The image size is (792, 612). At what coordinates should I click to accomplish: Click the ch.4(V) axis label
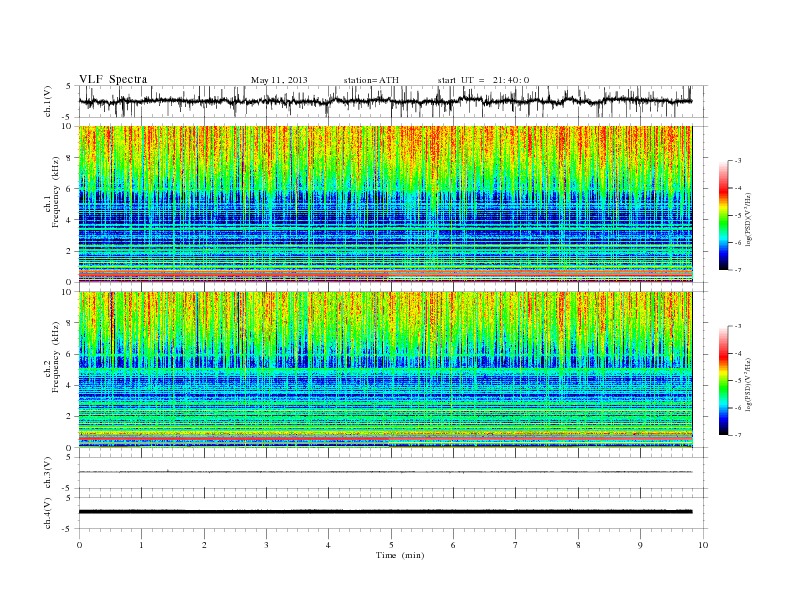(x=47, y=513)
